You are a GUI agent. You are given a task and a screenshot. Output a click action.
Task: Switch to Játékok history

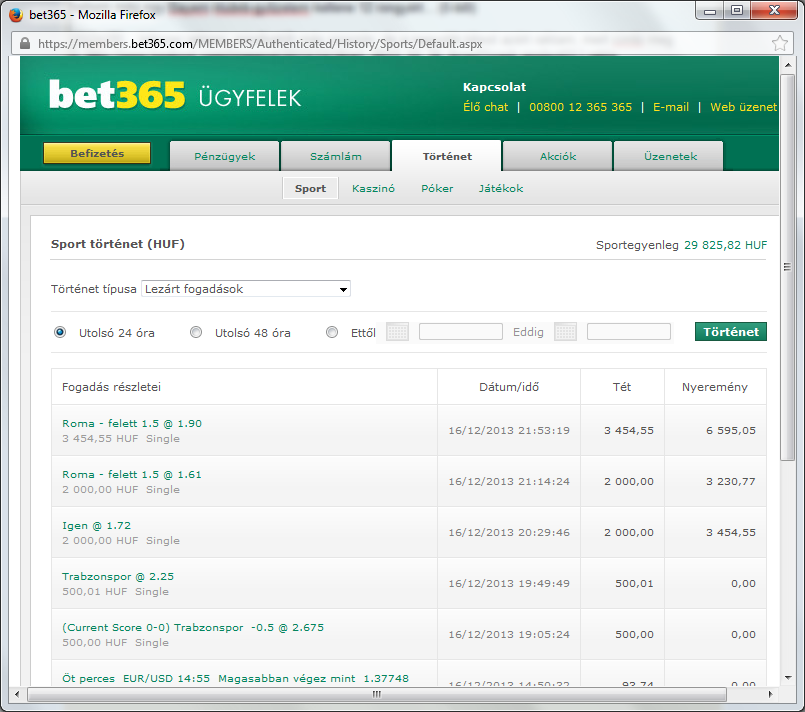tap(501, 188)
